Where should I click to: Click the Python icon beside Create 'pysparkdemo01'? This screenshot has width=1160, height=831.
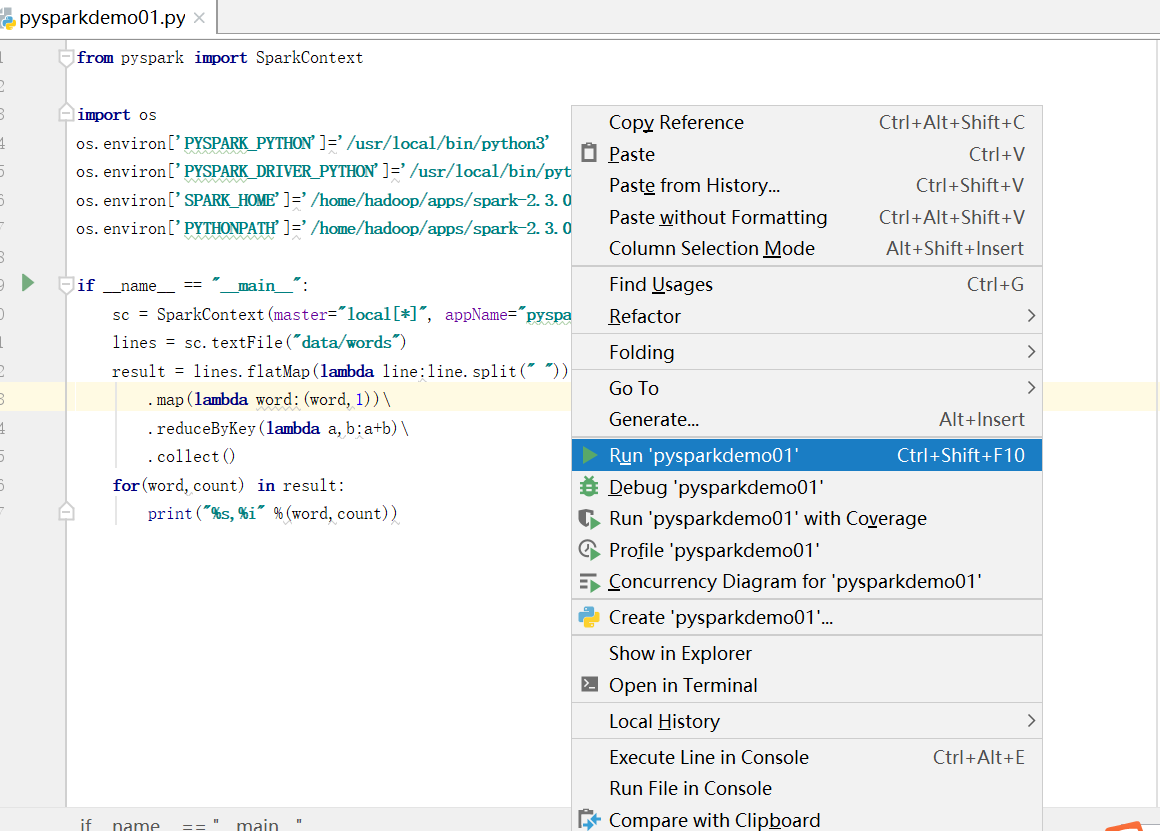point(589,617)
